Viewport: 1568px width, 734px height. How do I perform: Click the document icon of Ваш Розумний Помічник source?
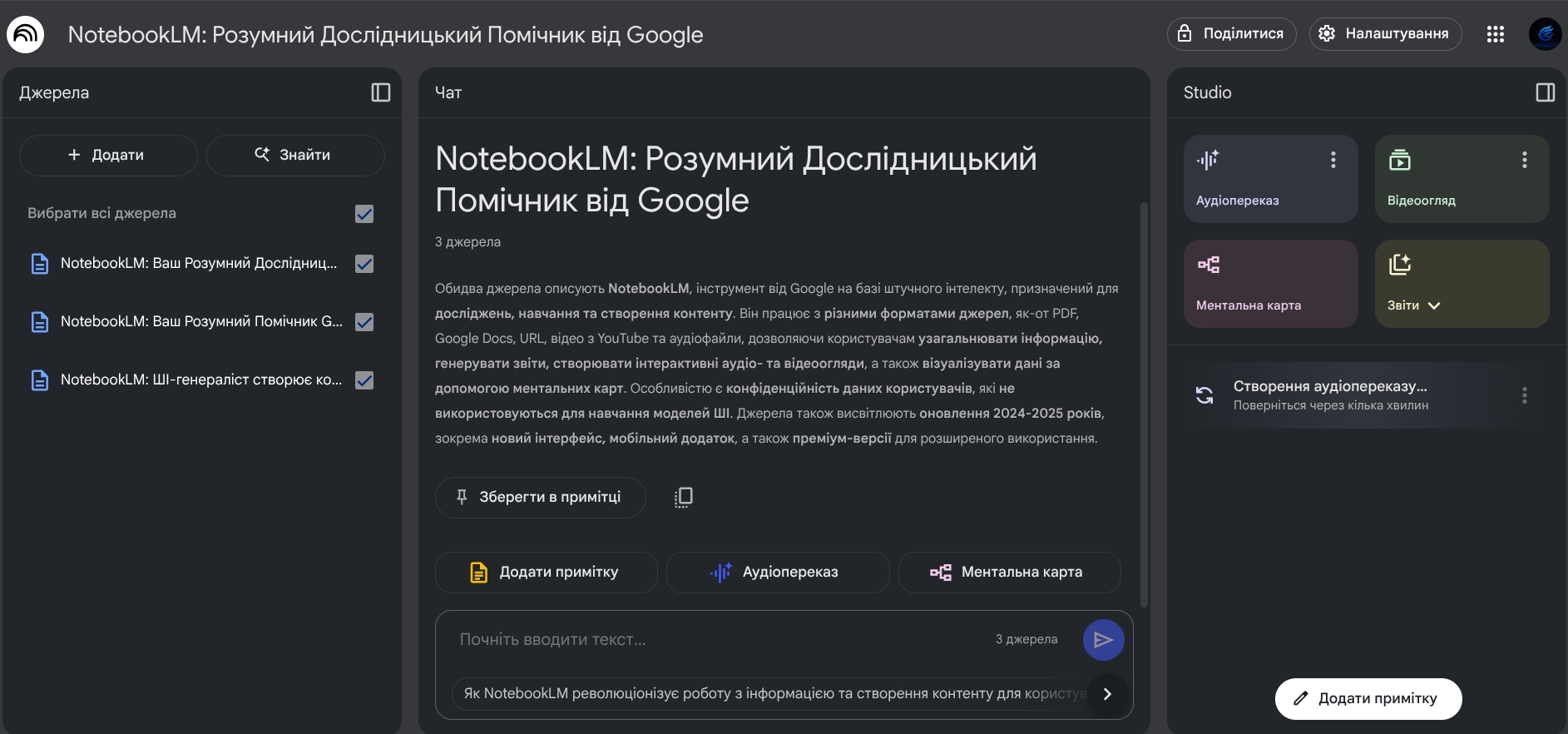pyautogui.click(x=39, y=322)
